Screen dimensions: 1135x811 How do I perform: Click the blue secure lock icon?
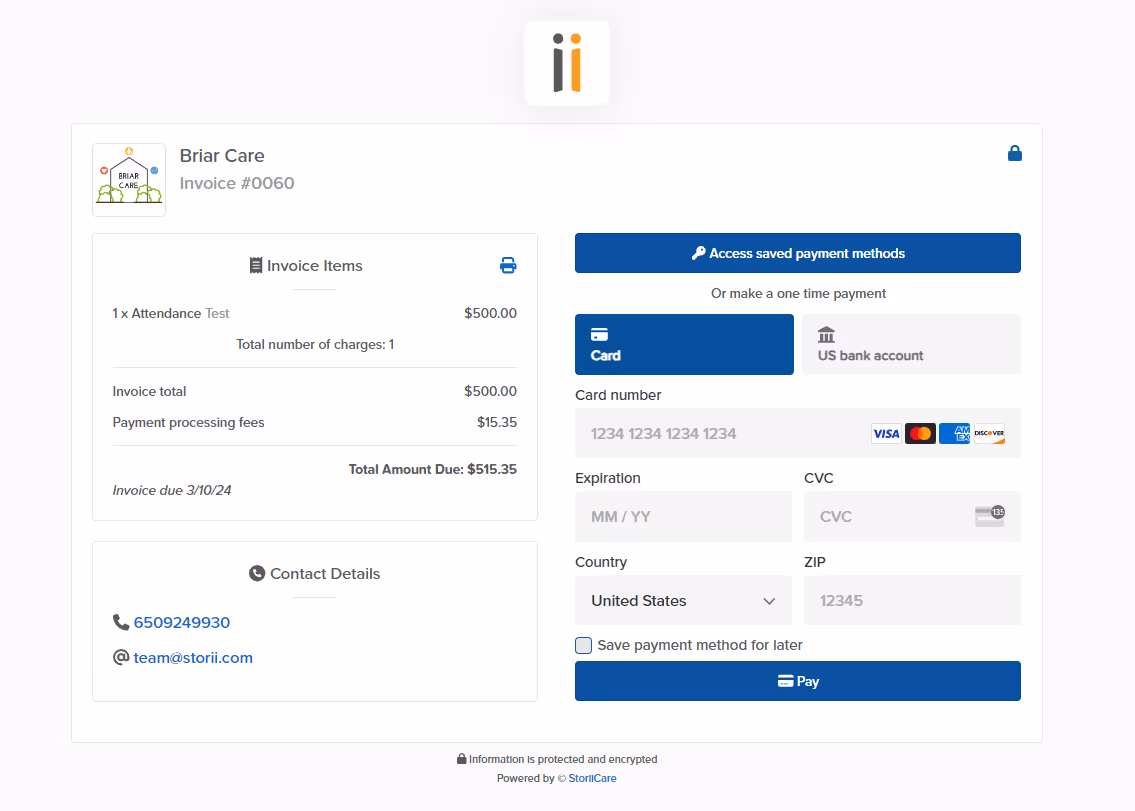[1015, 154]
